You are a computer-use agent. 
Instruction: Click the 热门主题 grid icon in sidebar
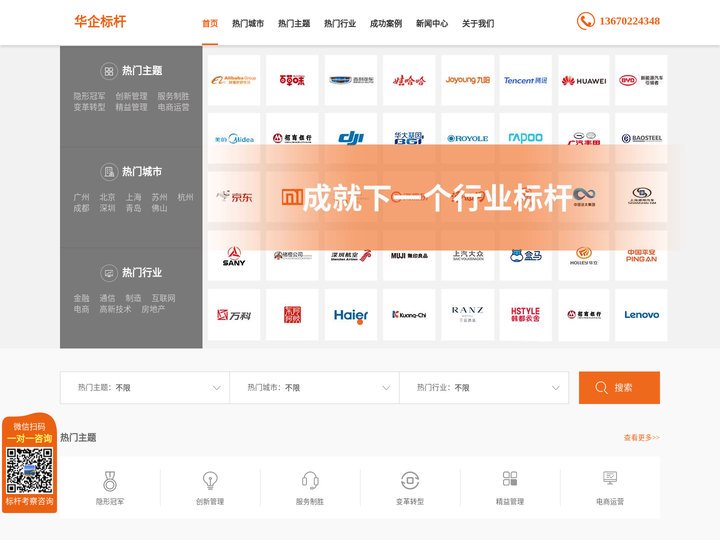click(109, 71)
